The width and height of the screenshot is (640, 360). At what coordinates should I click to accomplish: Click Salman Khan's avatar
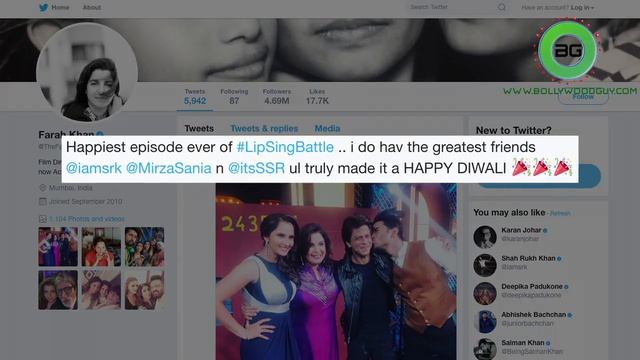[x=485, y=349]
